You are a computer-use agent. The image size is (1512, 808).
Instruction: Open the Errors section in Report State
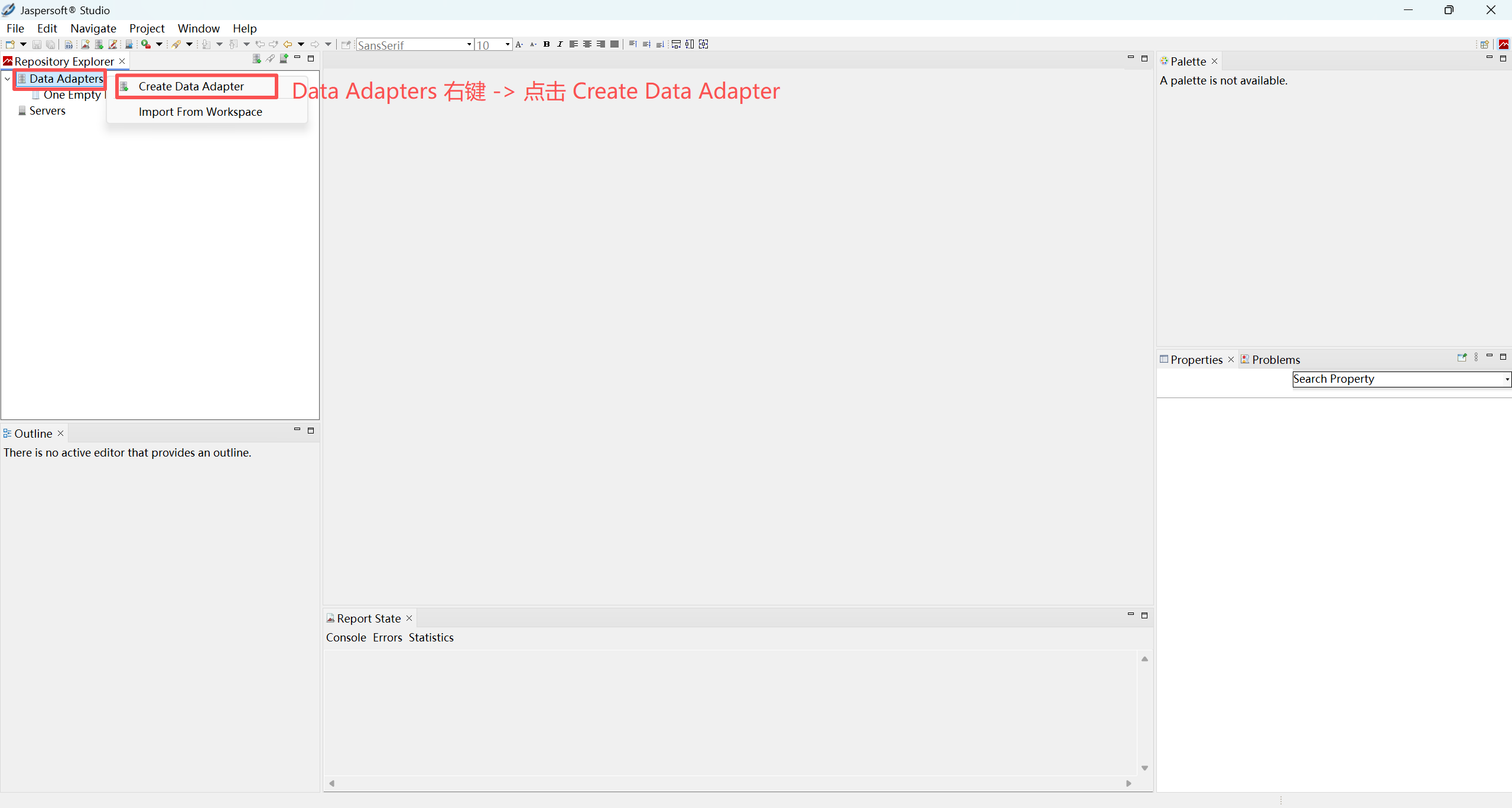pyautogui.click(x=387, y=638)
